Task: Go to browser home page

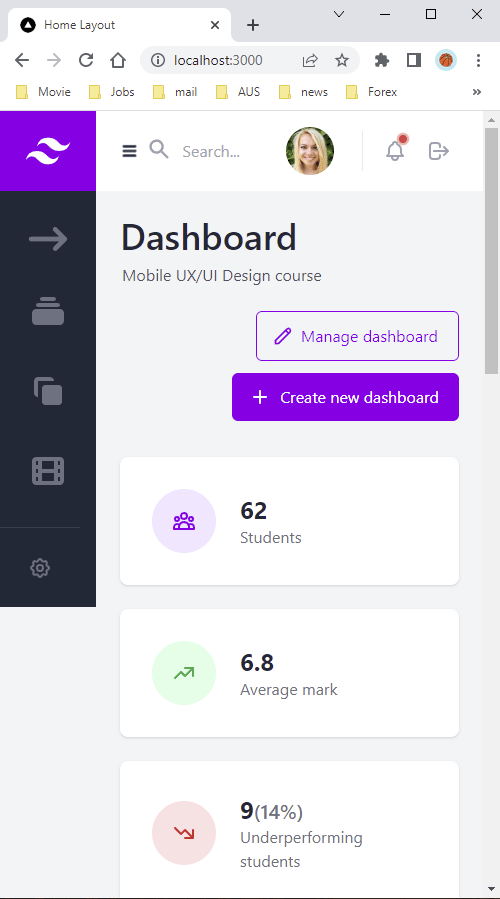Action: coord(118,60)
